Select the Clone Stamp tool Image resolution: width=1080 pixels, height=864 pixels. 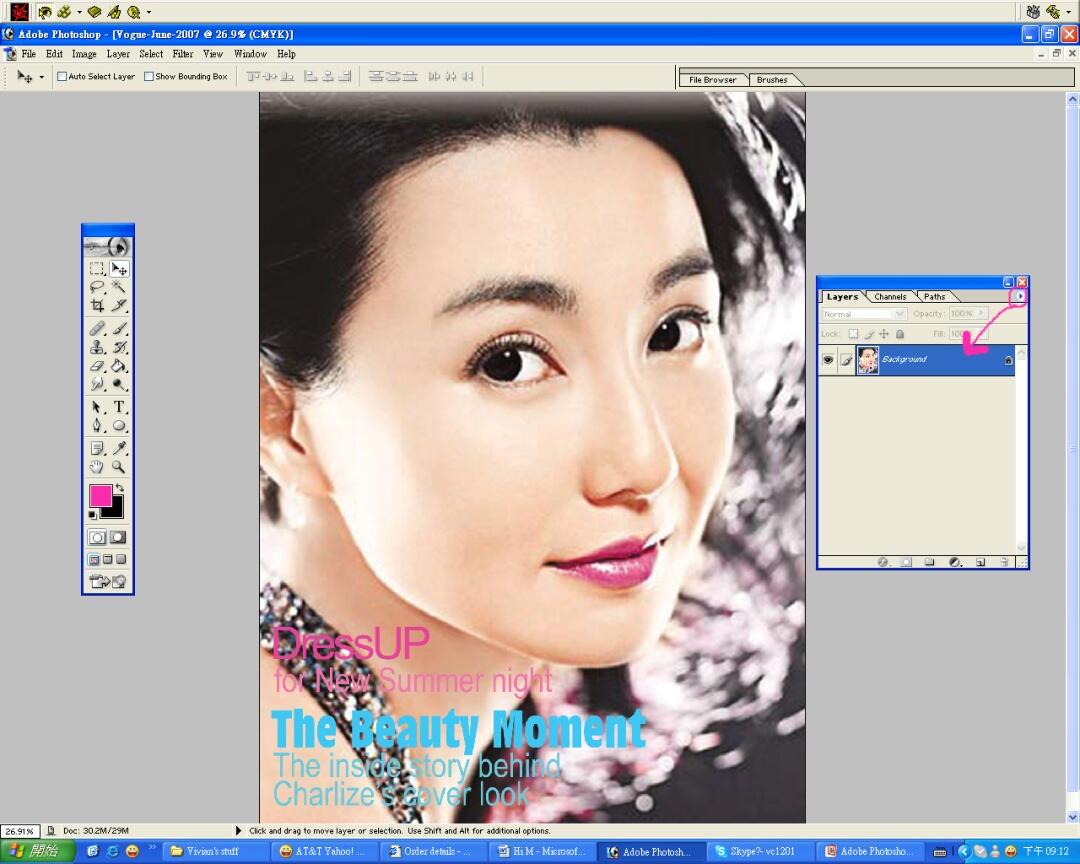click(x=97, y=347)
